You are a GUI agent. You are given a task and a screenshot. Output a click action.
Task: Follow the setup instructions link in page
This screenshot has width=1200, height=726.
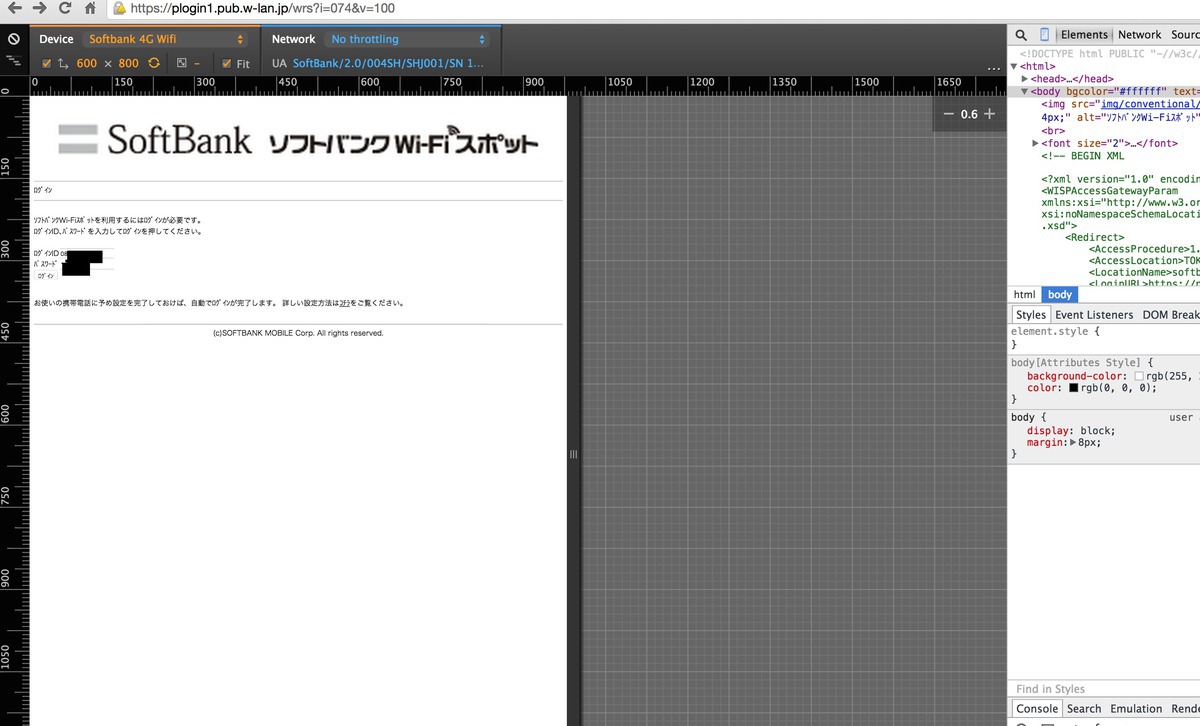[x=344, y=303]
